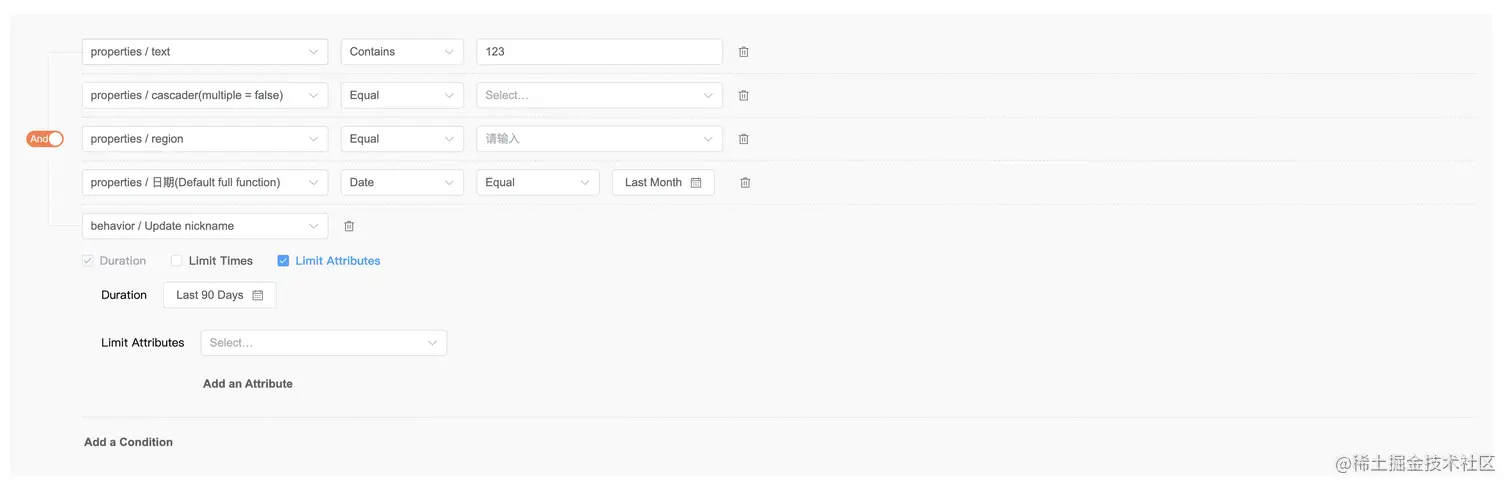Delete the properties / text condition row
The height and width of the screenshot is (490, 1512).
pyautogui.click(x=743, y=52)
